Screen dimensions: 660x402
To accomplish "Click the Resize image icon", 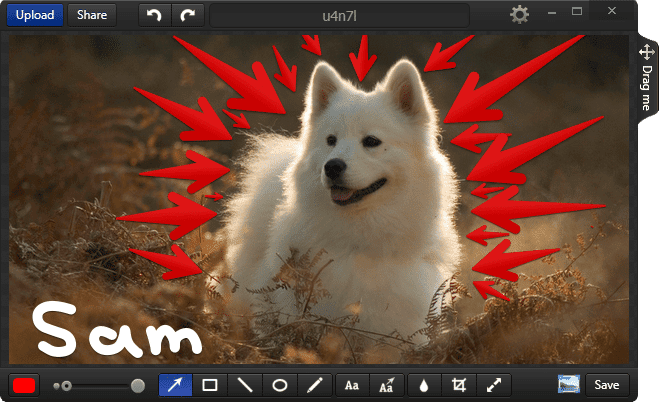I will click(494, 384).
